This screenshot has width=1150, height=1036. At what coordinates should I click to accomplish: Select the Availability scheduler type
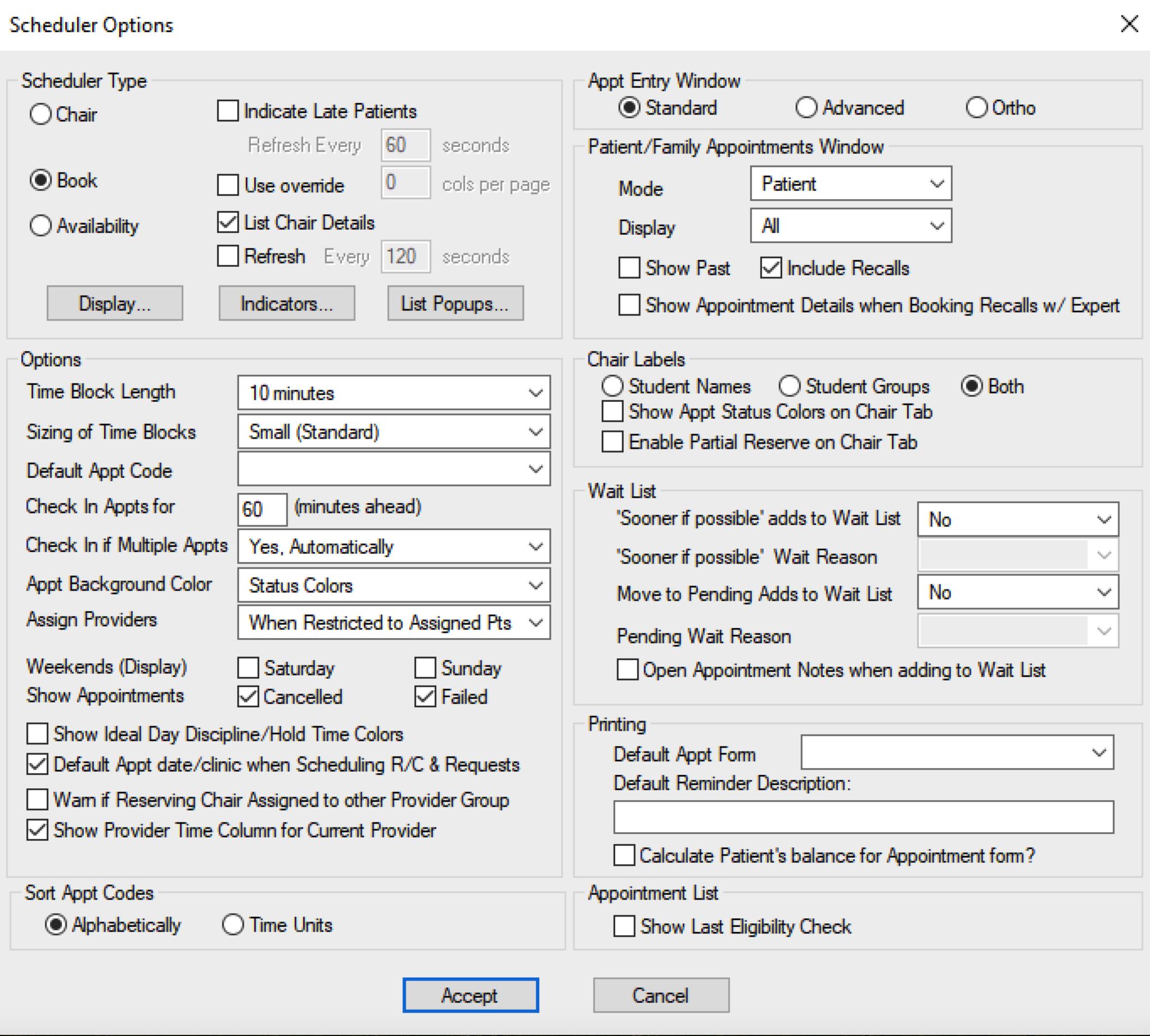pos(40,226)
